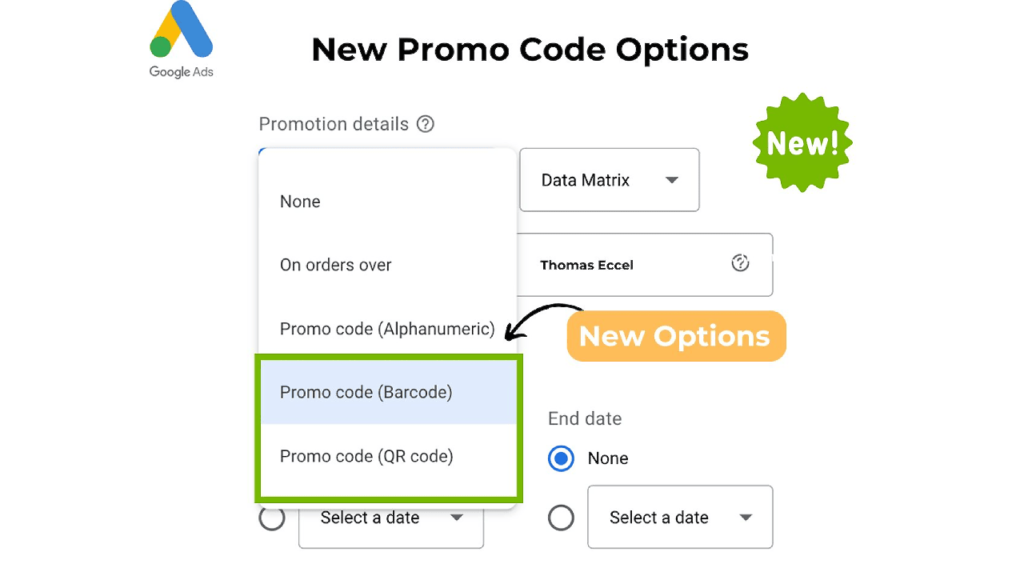The image size is (1024, 576).
Task: Open the Data Matrix dropdown
Action: pyautogui.click(x=609, y=180)
